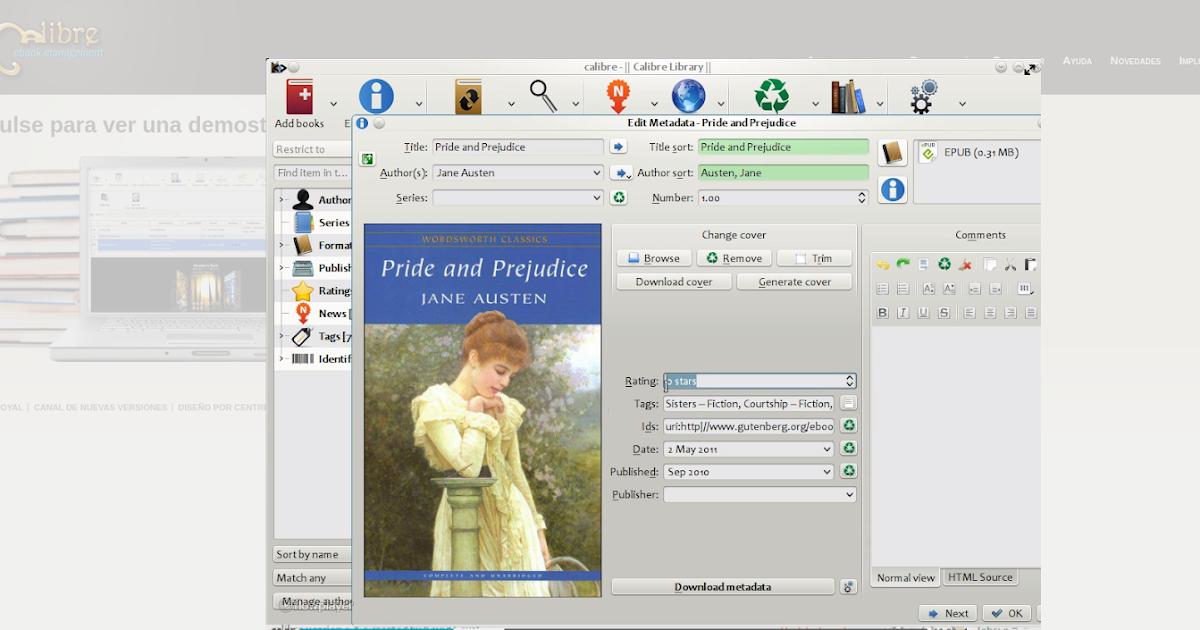The width and height of the screenshot is (1200, 630).
Task: Click the copy icon in Comments toolbar
Action: pyautogui.click(x=990, y=265)
